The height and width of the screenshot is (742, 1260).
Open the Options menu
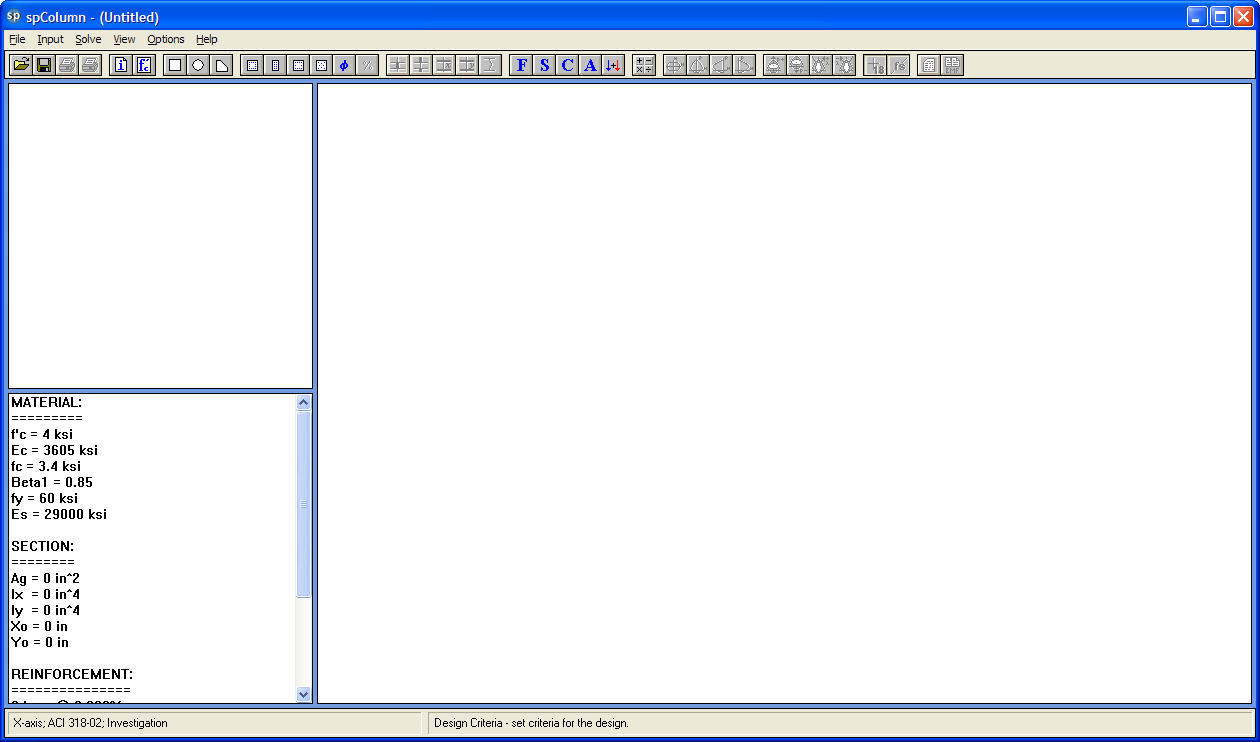click(x=166, y=40)
